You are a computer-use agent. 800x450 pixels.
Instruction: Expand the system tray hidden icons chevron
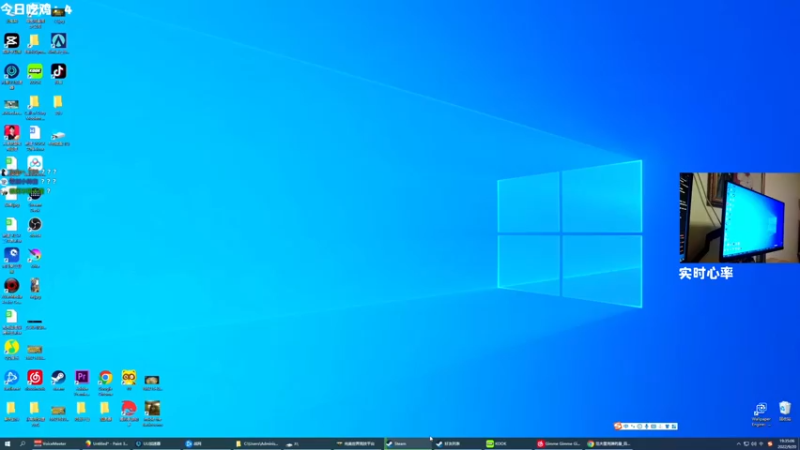tap(738, 444)
